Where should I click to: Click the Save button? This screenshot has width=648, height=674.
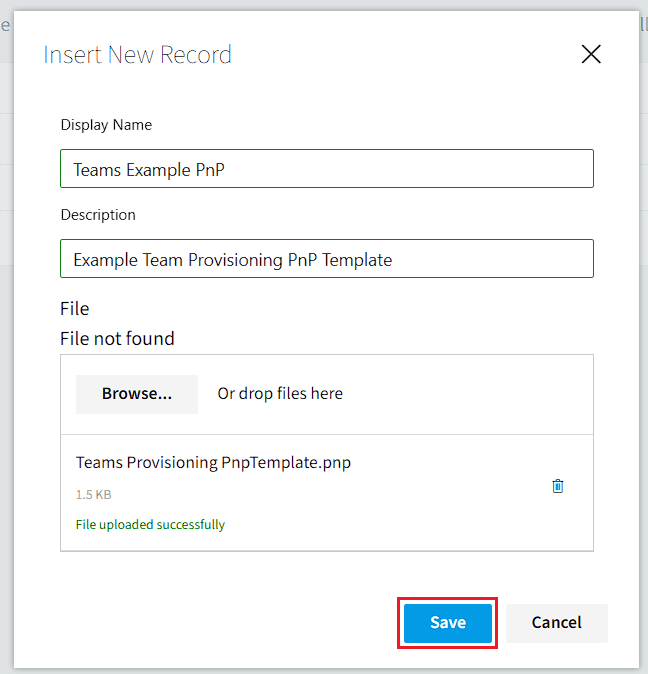448,623
